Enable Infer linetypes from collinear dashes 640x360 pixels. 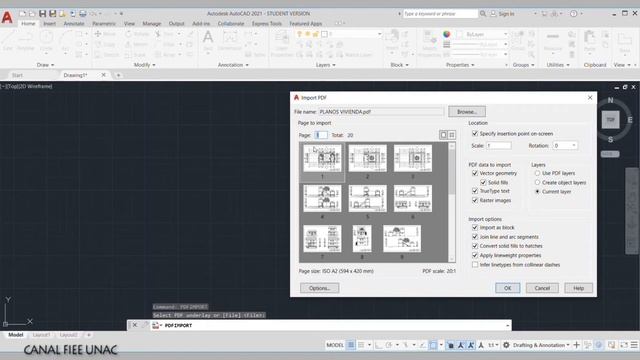point(475,264)
